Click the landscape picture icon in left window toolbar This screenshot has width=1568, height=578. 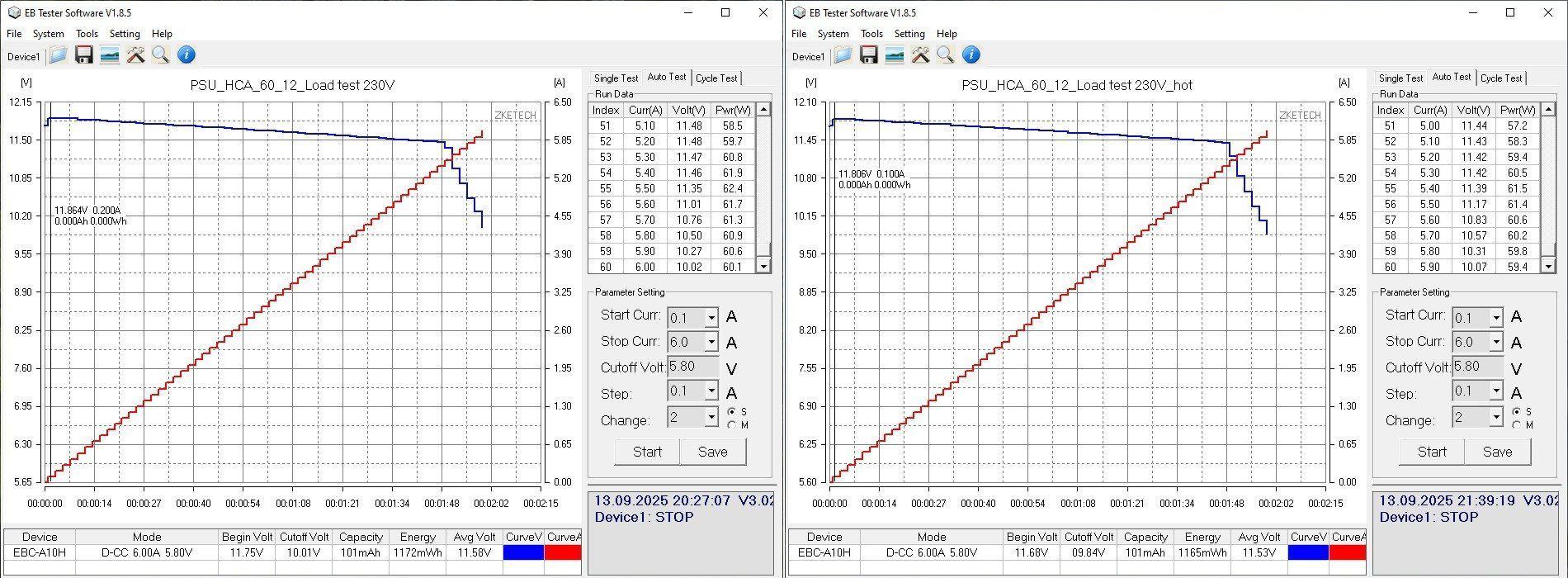(109, 55)
